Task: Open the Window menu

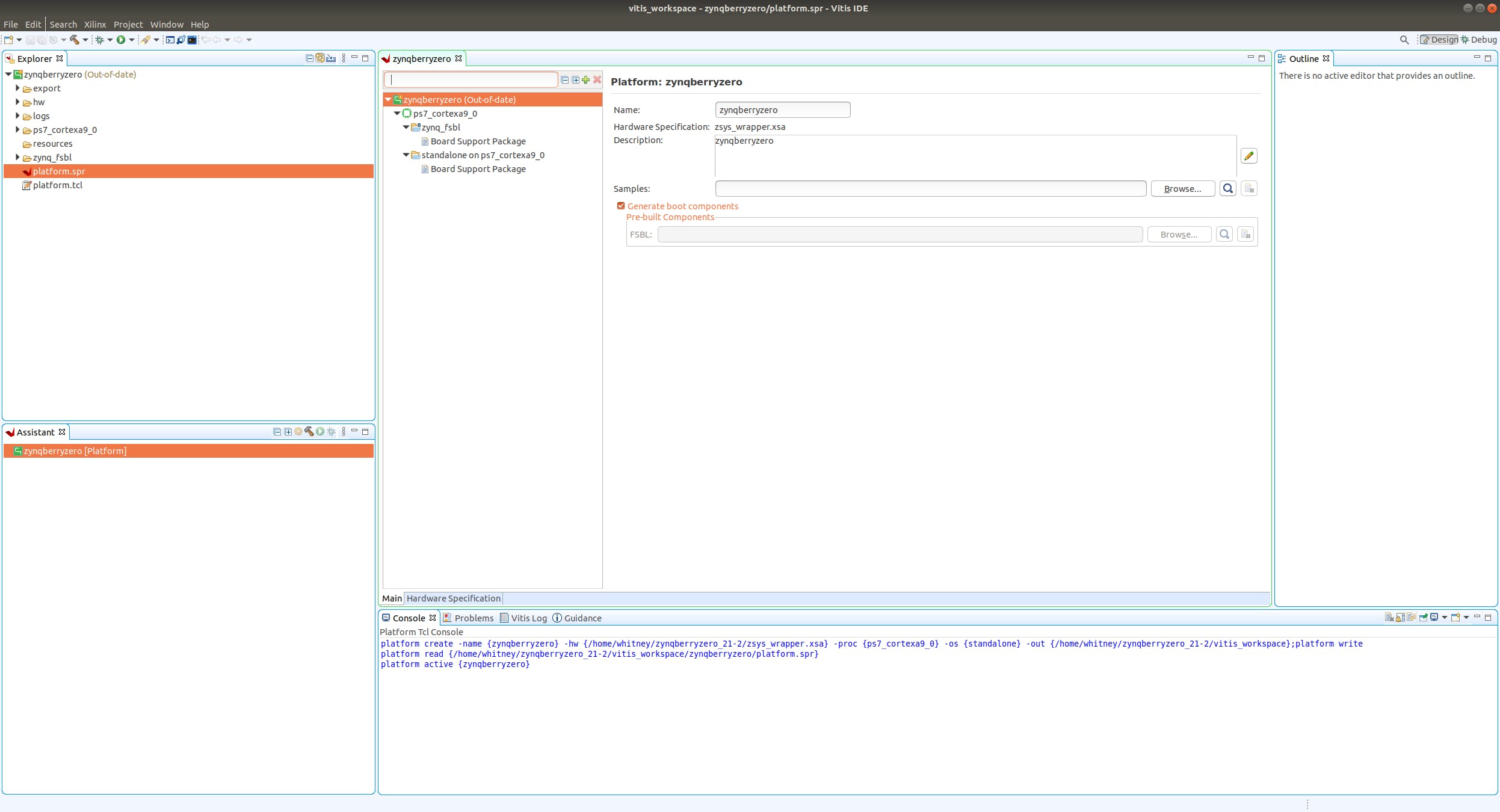Action: click(x=167, y=25)
